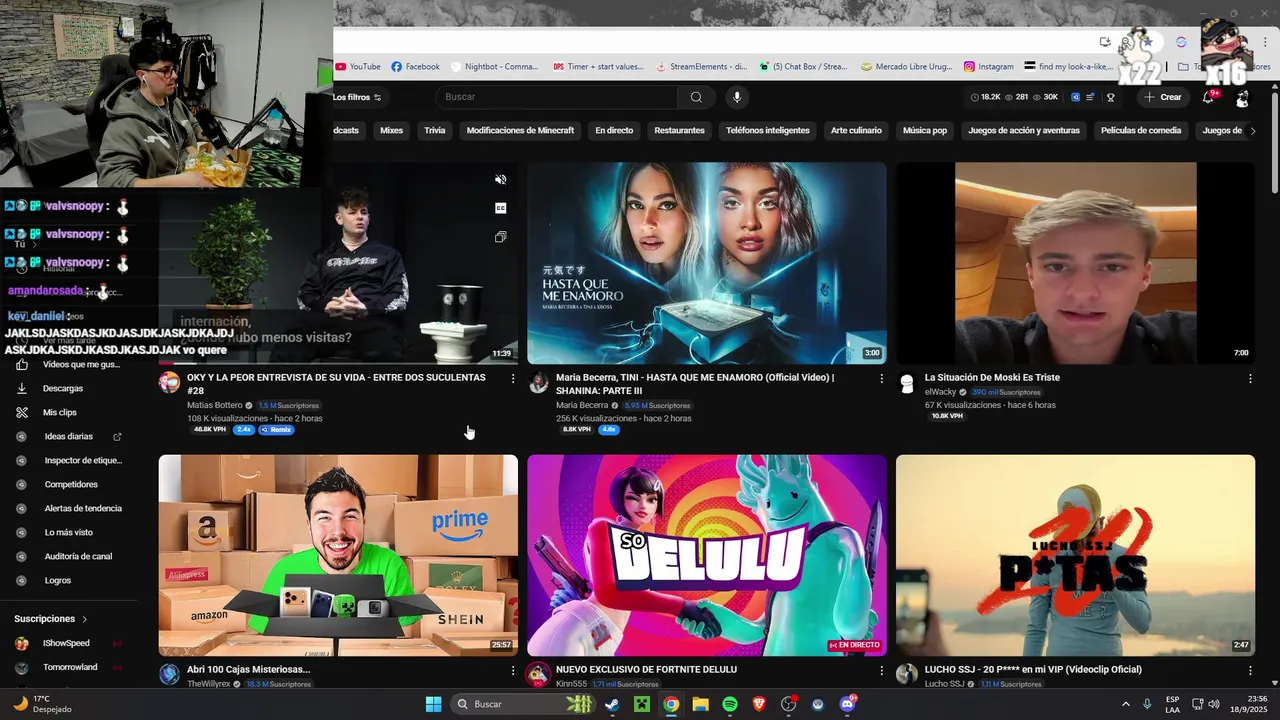The height and width of the screenshot is (720, 1280).
Task: Click the blue vidIQ icon in header
Action: point(1076,97)
